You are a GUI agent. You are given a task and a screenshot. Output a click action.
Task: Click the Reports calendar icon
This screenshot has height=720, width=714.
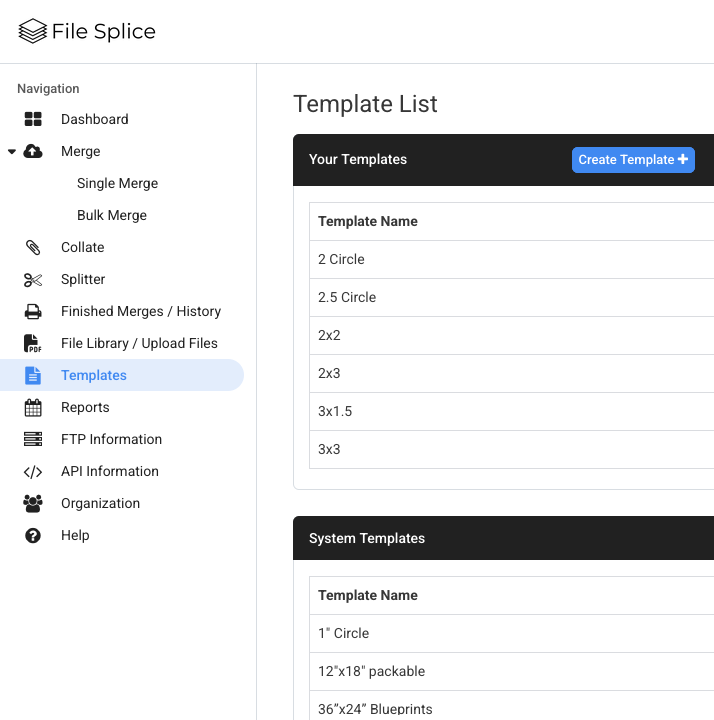coord(33,408)
